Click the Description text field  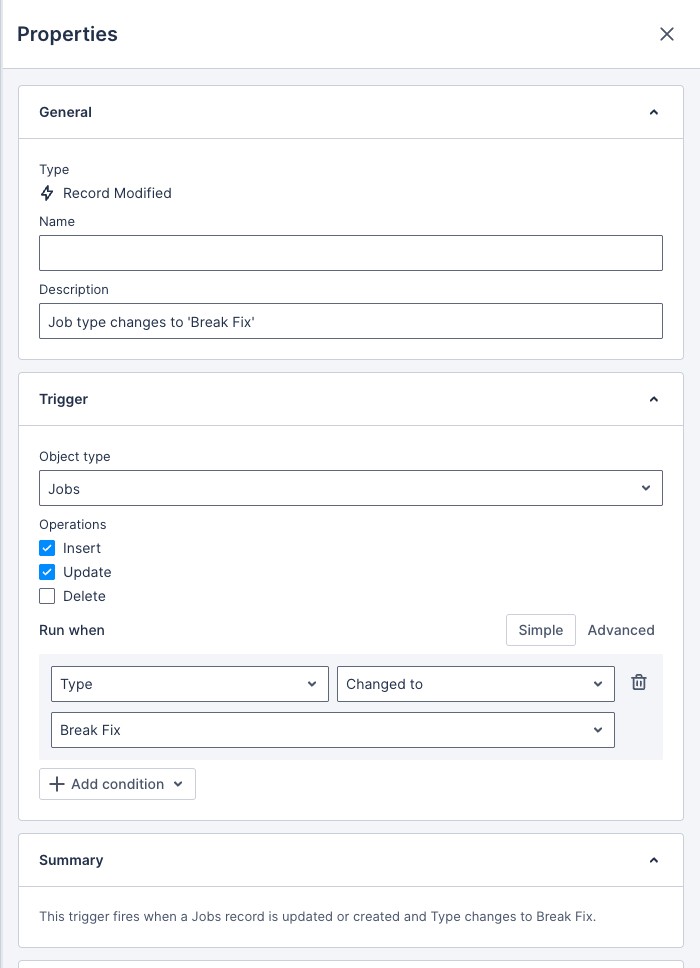pos(351,321)
